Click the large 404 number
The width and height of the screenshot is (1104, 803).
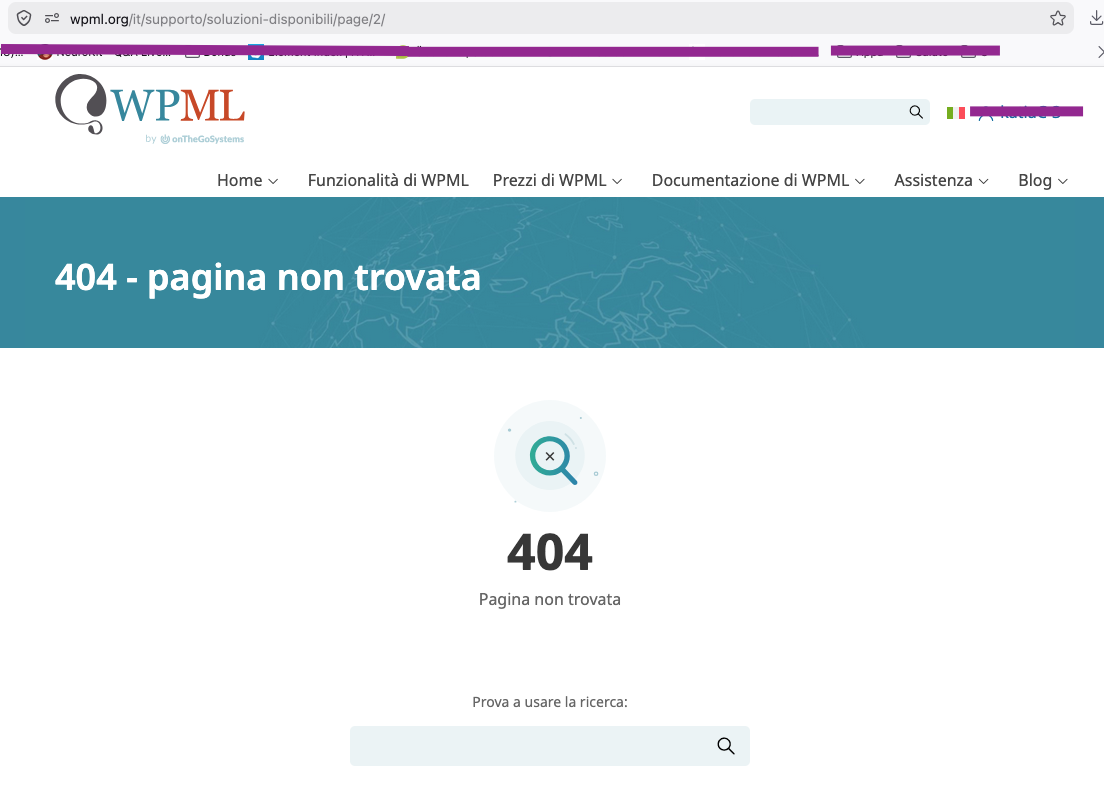click(x=549, y=552)
